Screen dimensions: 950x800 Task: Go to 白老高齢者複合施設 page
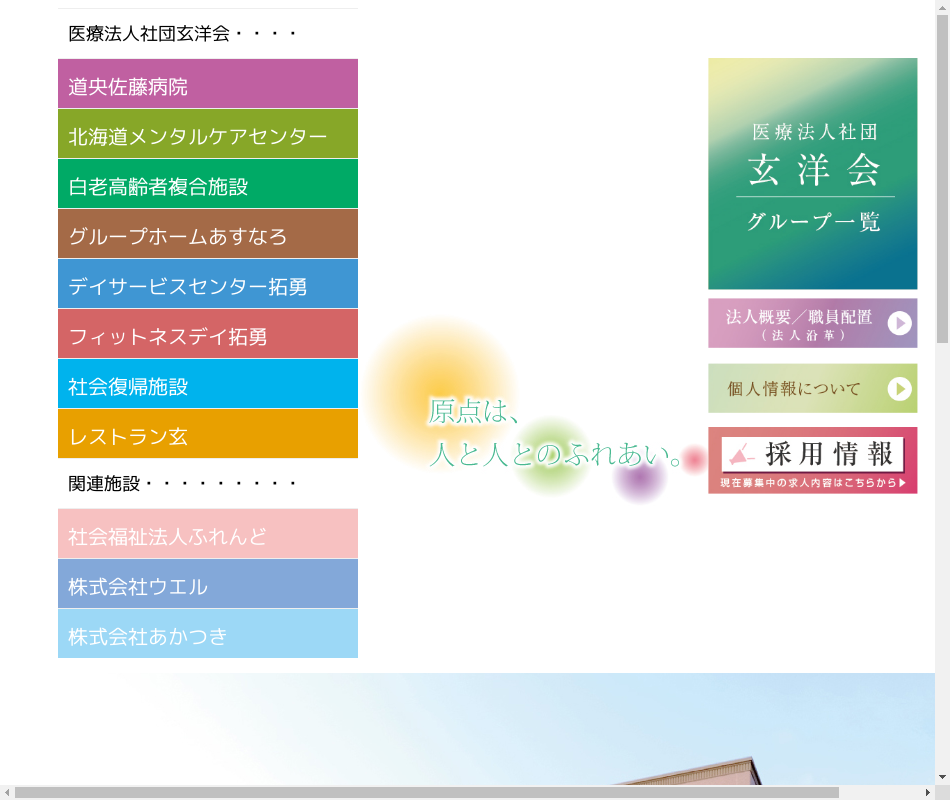tap(208, 184)
